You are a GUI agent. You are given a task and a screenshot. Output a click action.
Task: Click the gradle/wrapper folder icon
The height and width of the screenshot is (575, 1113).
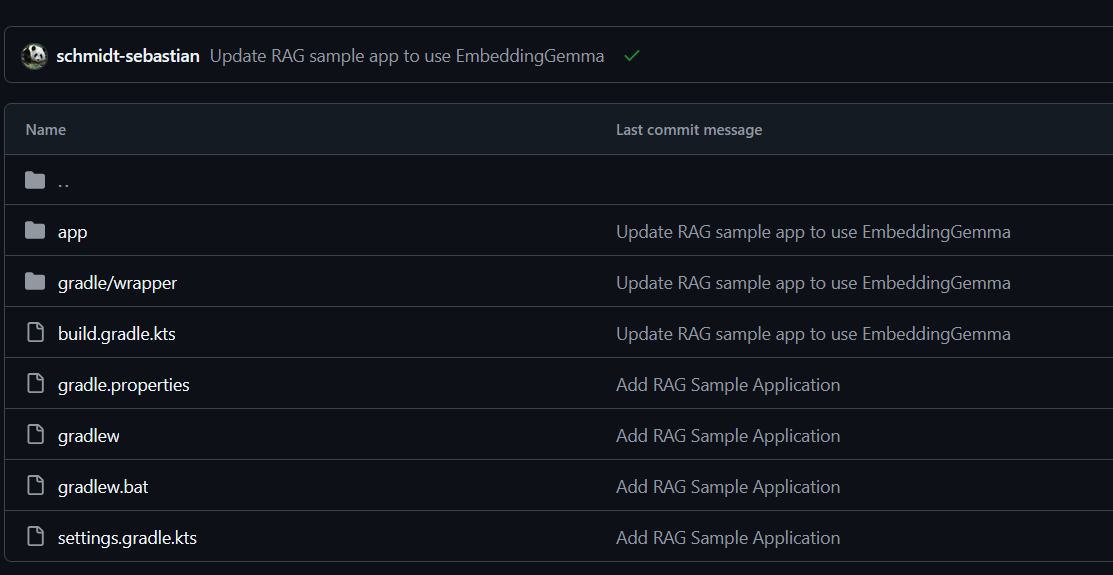[36, 282]
